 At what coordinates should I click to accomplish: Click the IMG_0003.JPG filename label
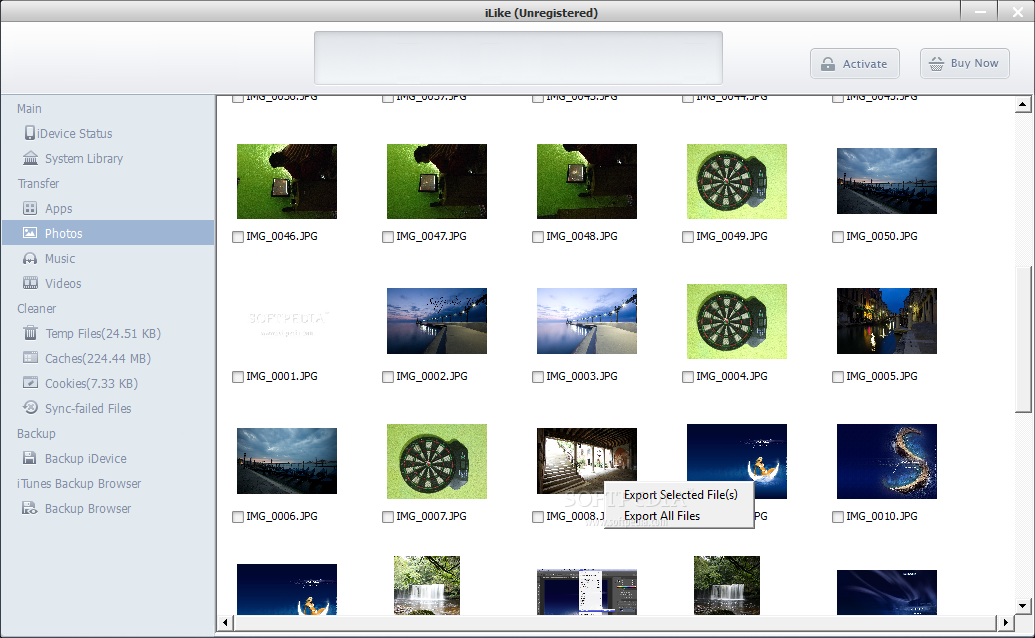click(582, 376)
